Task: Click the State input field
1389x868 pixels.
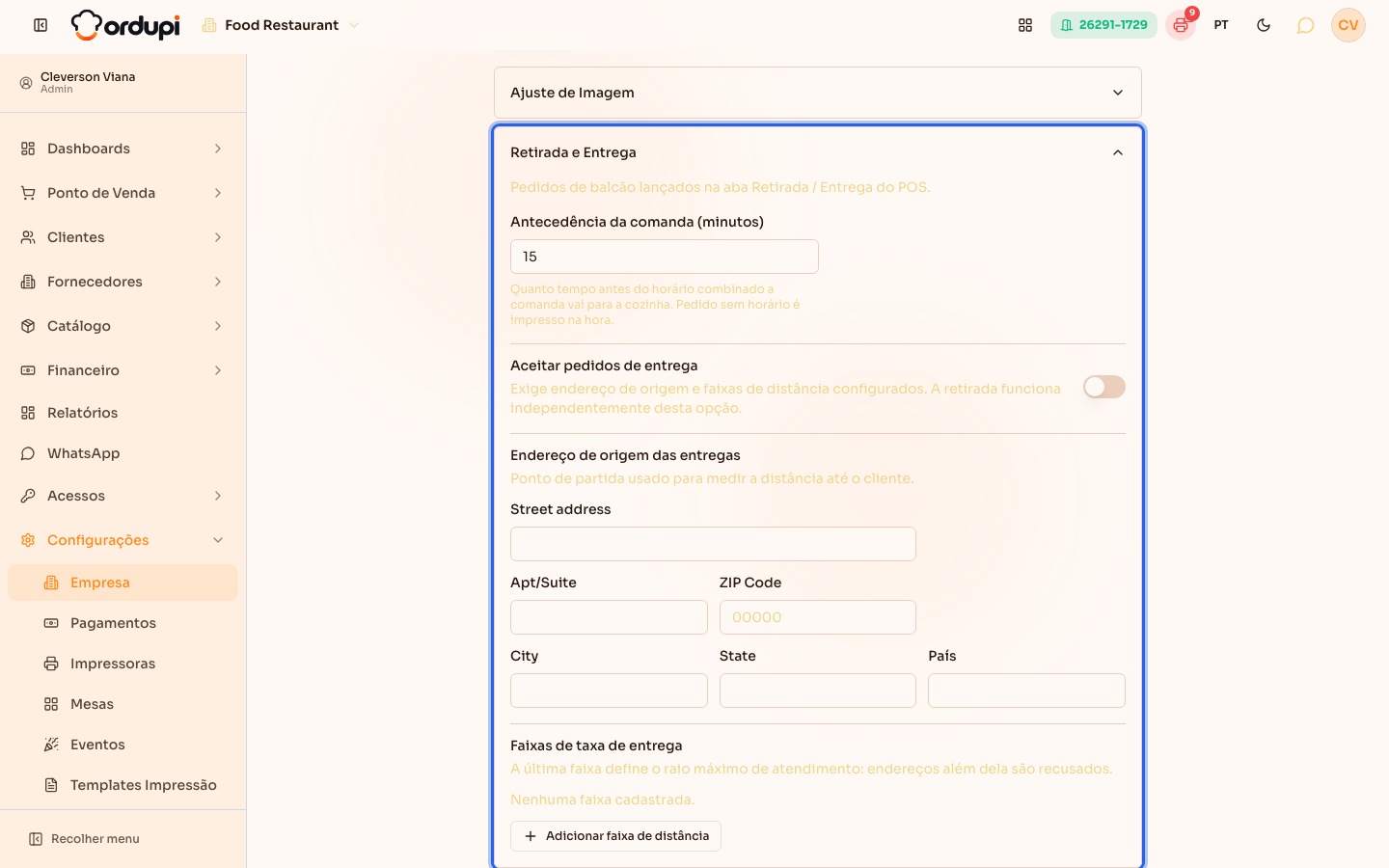Action: 818,691
